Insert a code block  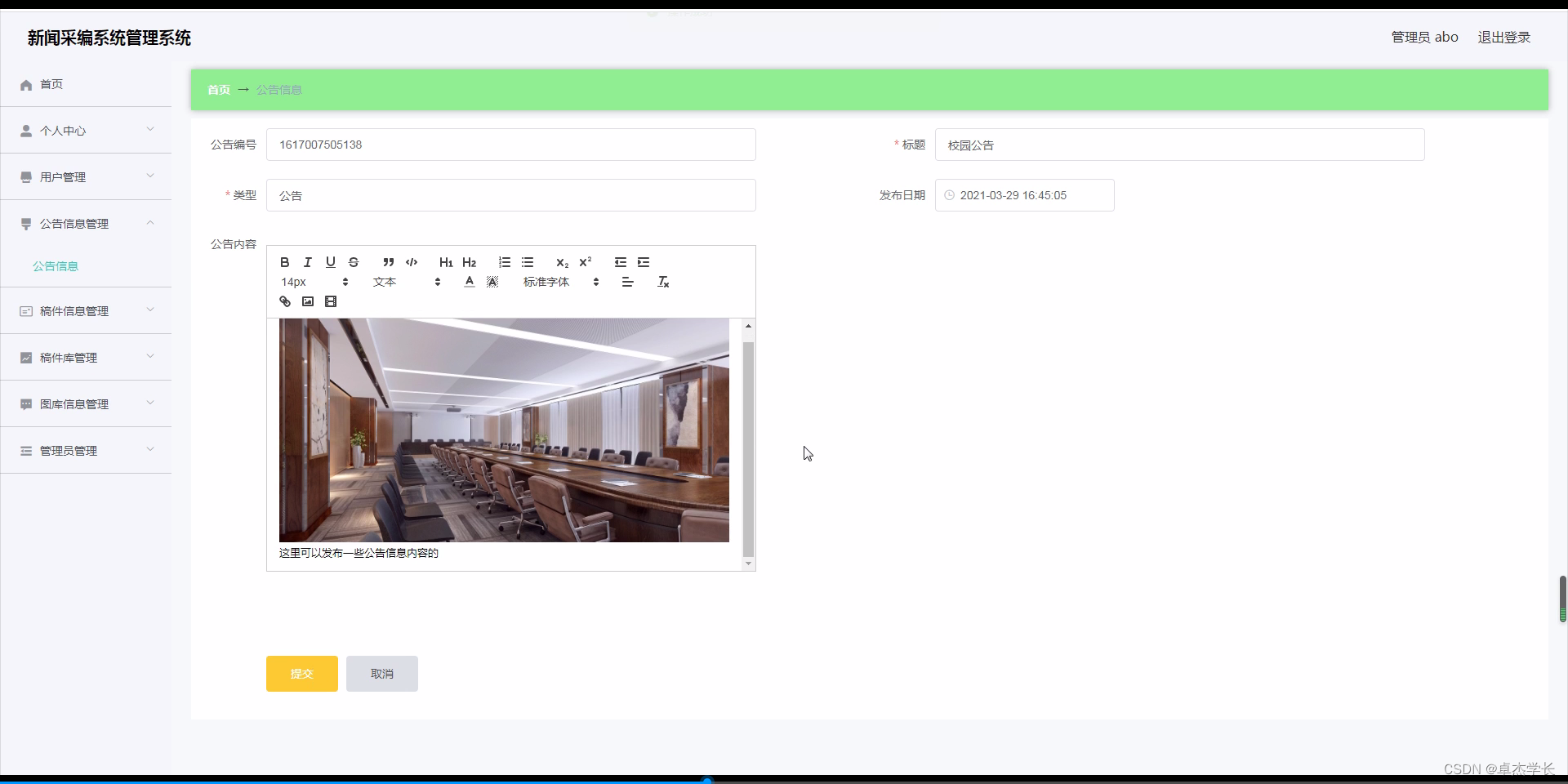click(412, 262)
